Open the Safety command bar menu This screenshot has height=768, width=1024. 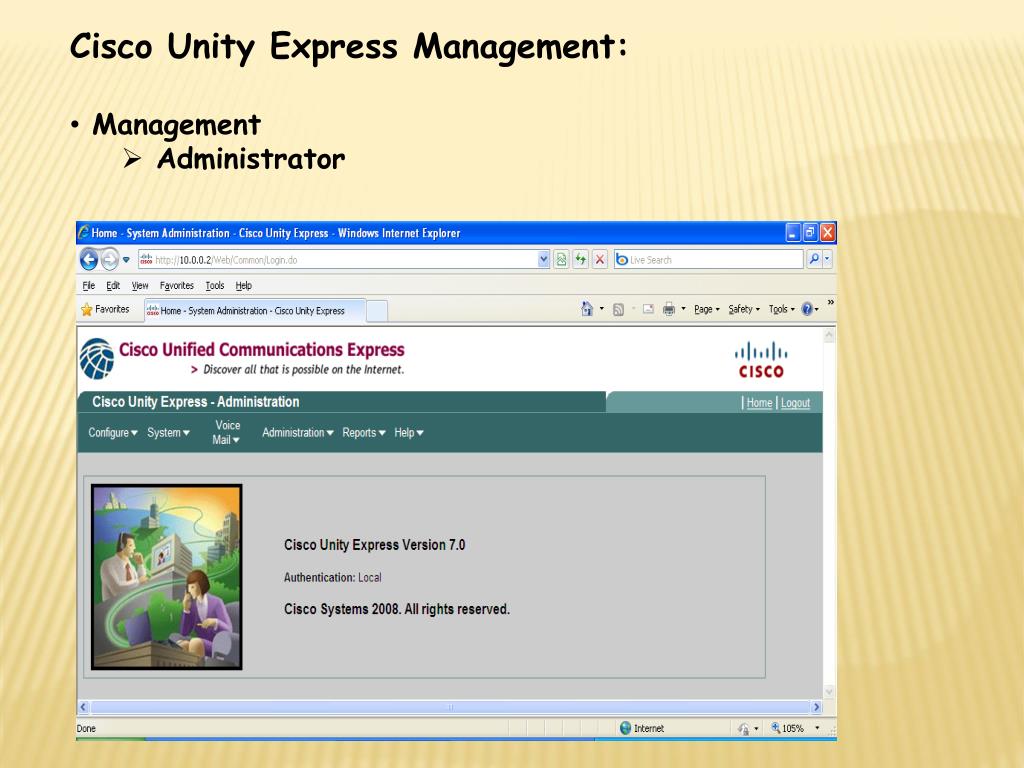click(x=744, y=310)
